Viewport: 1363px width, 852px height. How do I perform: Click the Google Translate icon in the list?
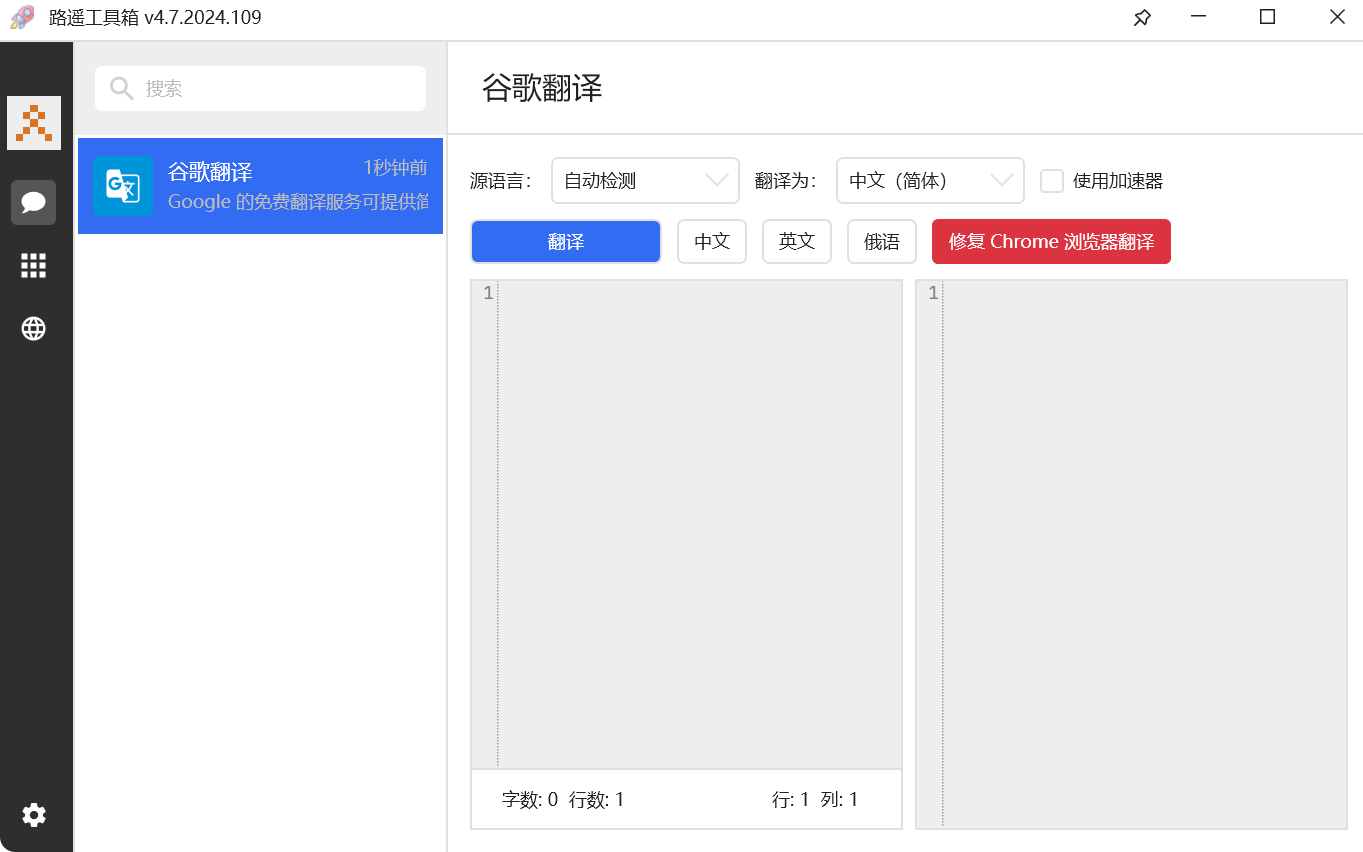point(123,186)
